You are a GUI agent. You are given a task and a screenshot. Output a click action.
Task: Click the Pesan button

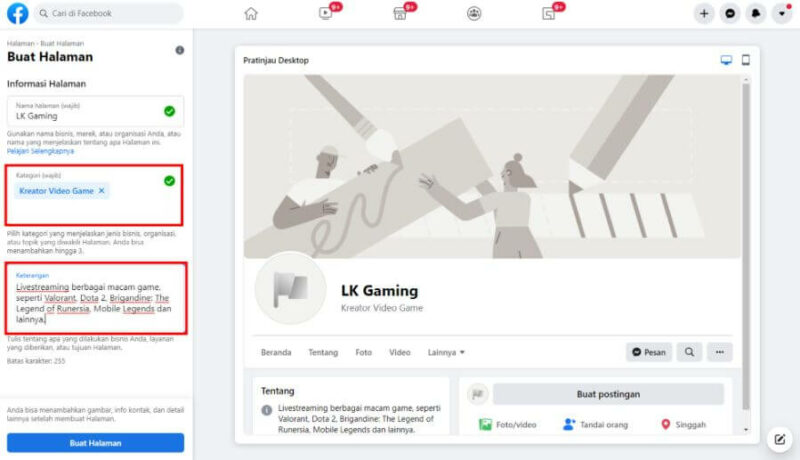point(649,352)
